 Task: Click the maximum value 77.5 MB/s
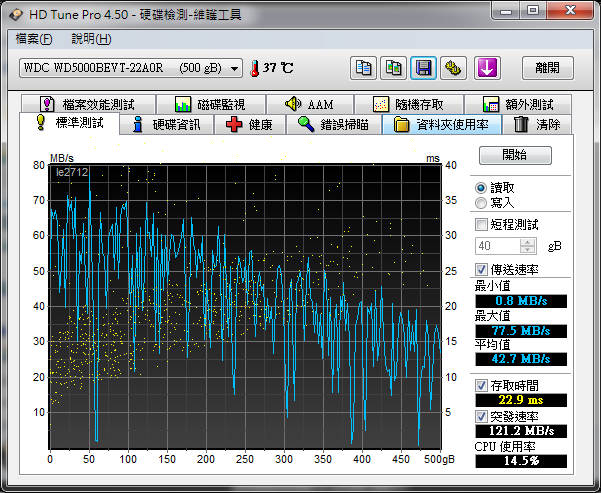pos(521,331)
